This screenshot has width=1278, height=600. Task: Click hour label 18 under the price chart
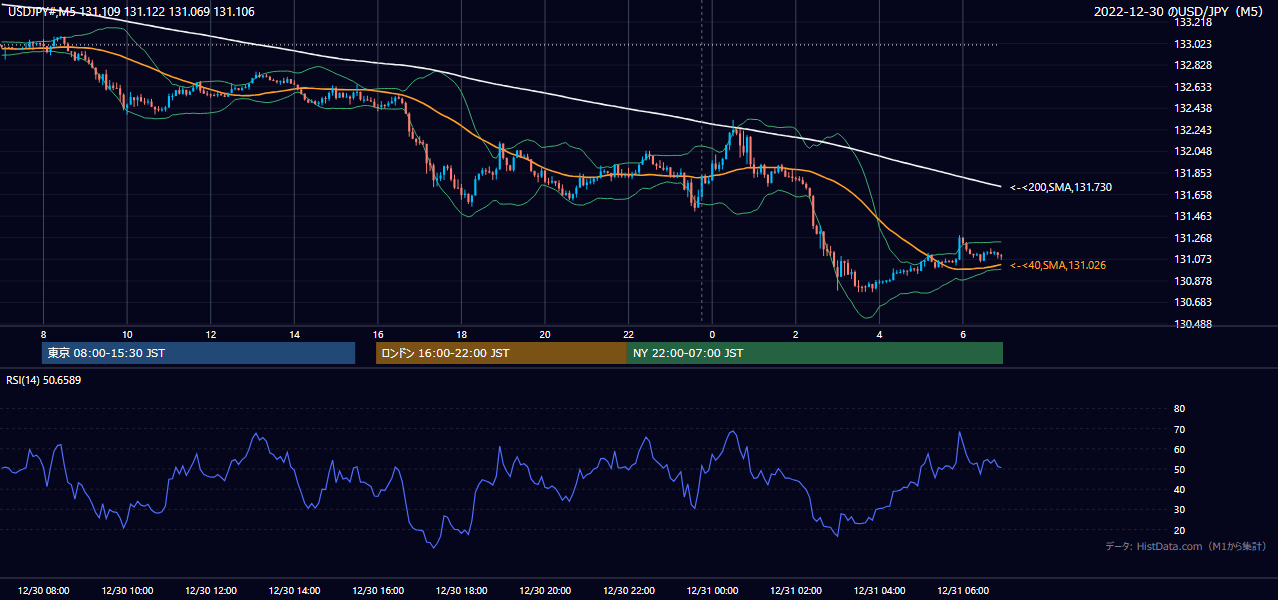tap(461, 334)
